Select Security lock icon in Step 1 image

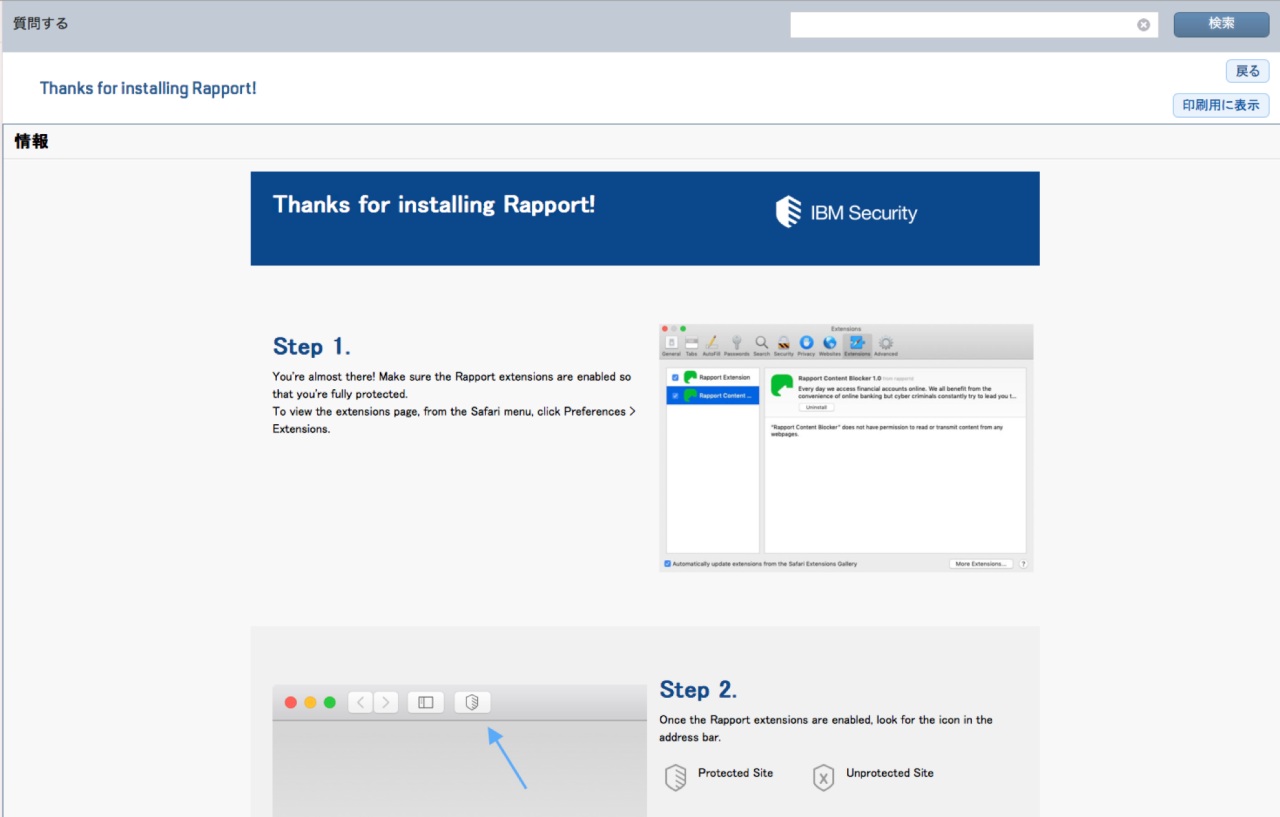(x=784, y=346)
